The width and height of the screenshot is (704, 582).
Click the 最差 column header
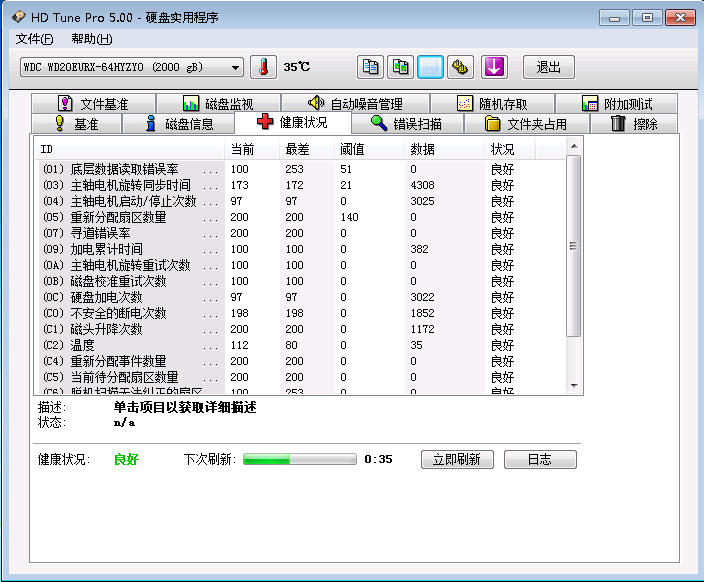point(307,149)
